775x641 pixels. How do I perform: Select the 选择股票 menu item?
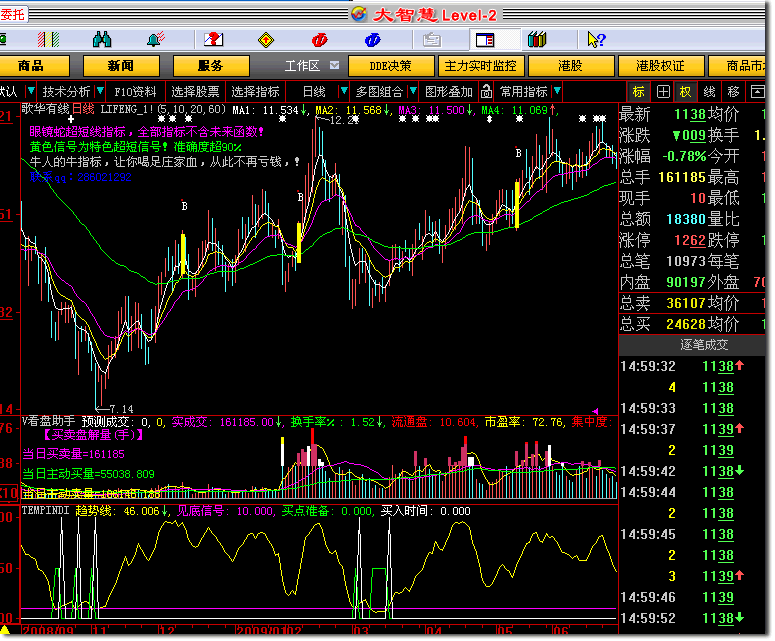tap(195, 91)
